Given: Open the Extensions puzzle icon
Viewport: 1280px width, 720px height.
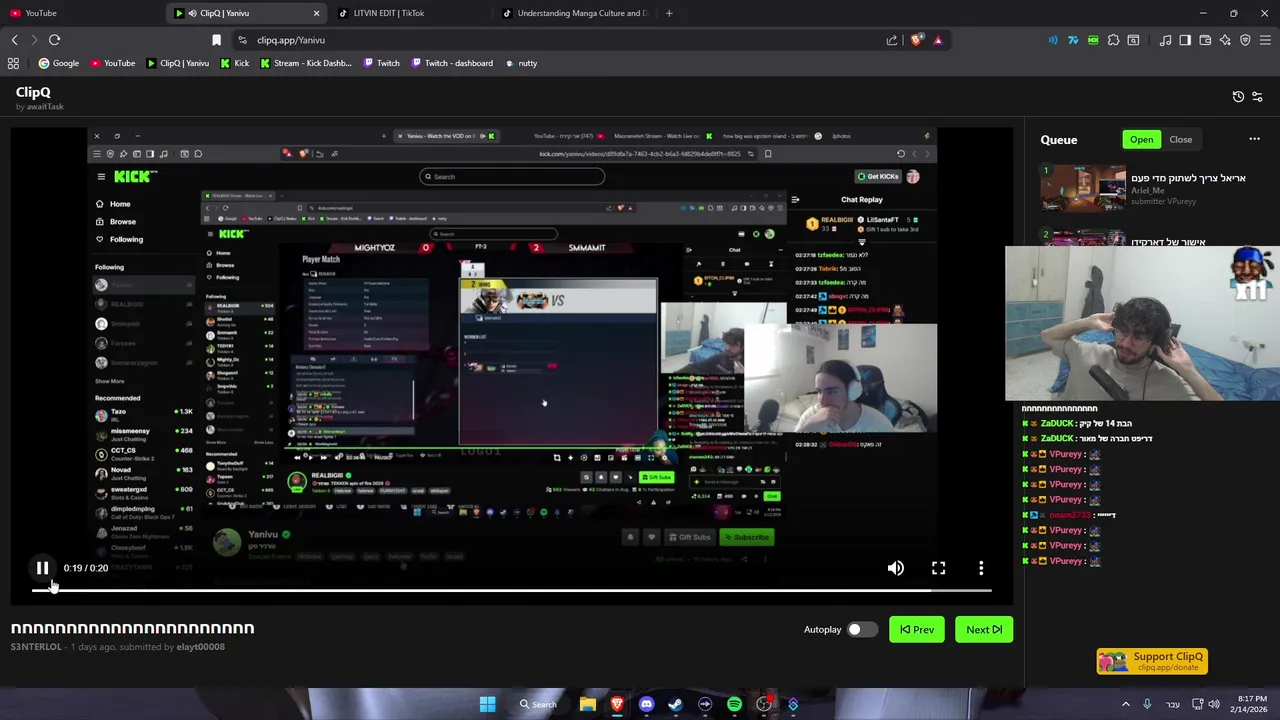Looking at the screenshot, I should tap(1113, 40).
